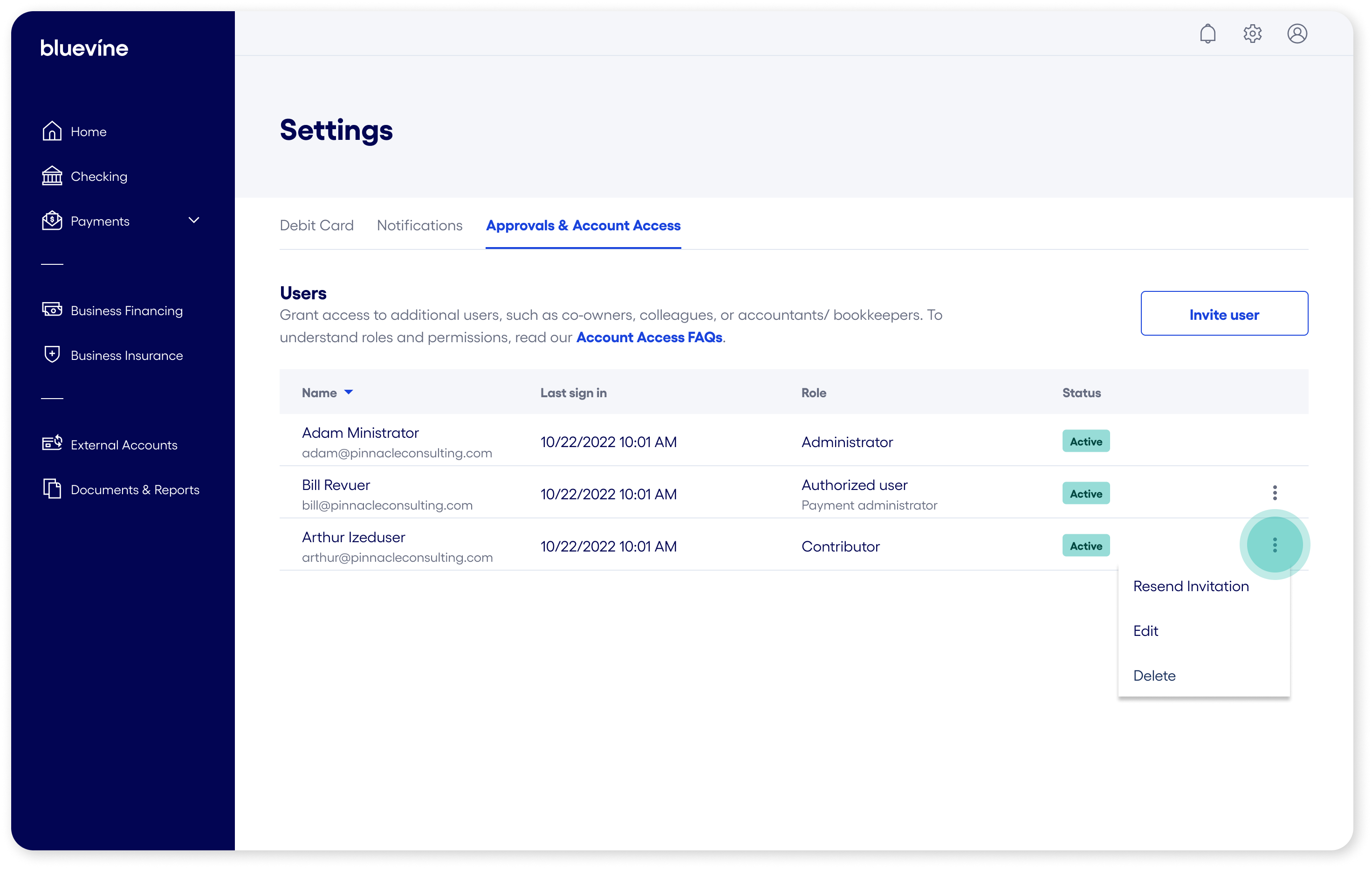Switch to the Notifications tab
Image resolution: width=1372 pixels, height=869 pixels.
419,225
